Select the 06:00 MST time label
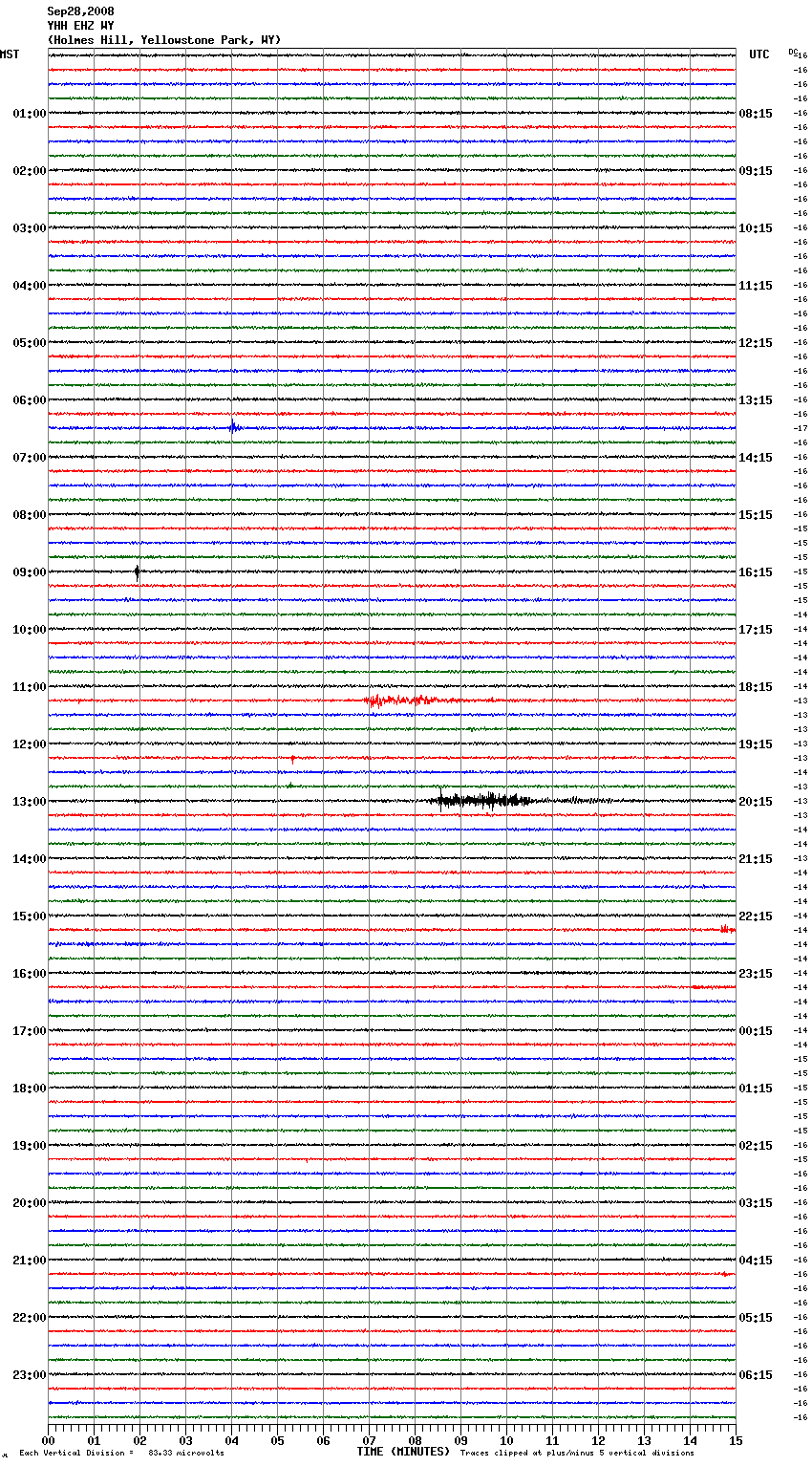 click(30, 400)
